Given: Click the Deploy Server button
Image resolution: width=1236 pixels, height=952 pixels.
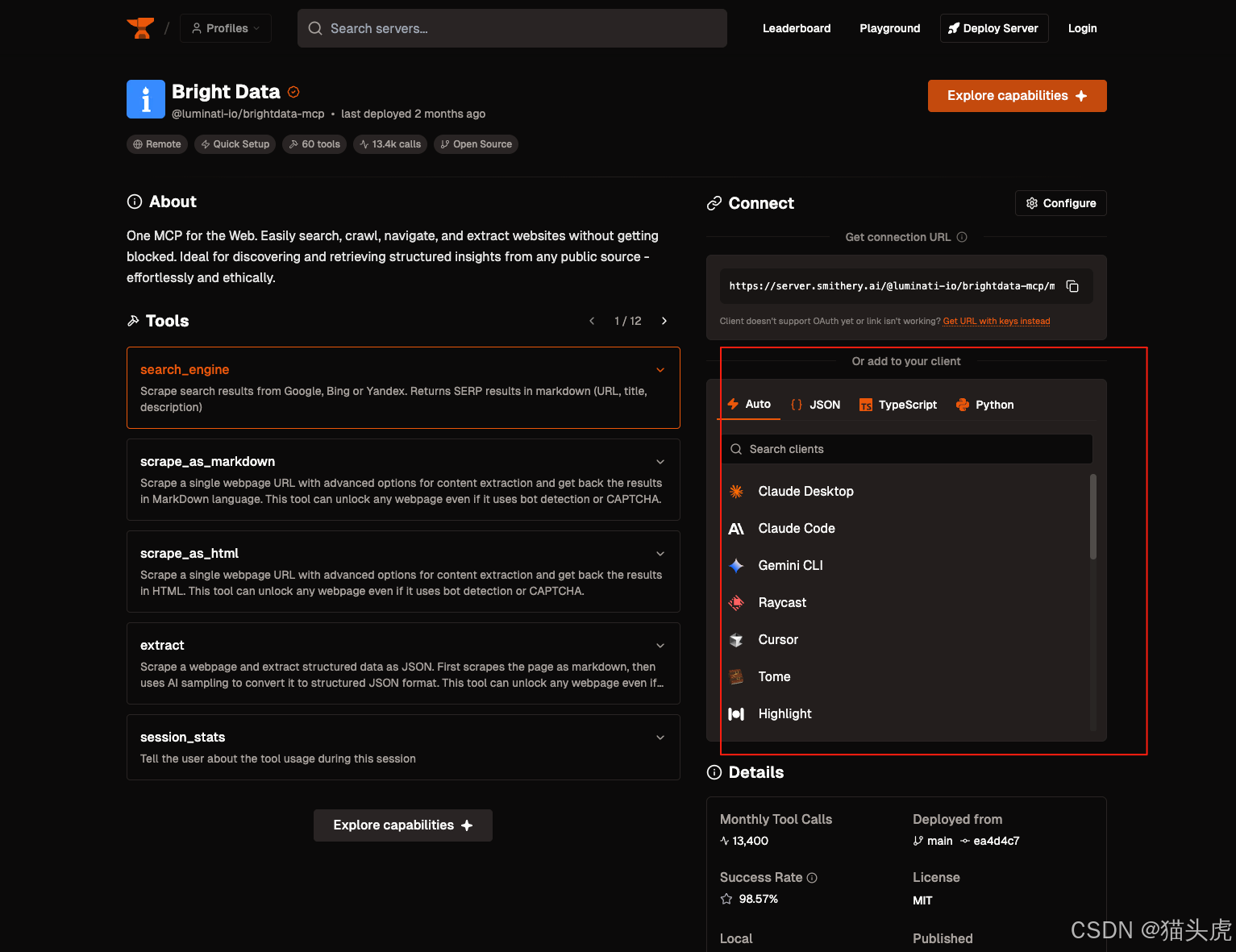Looking at the screenshot, I should (993, 28).
